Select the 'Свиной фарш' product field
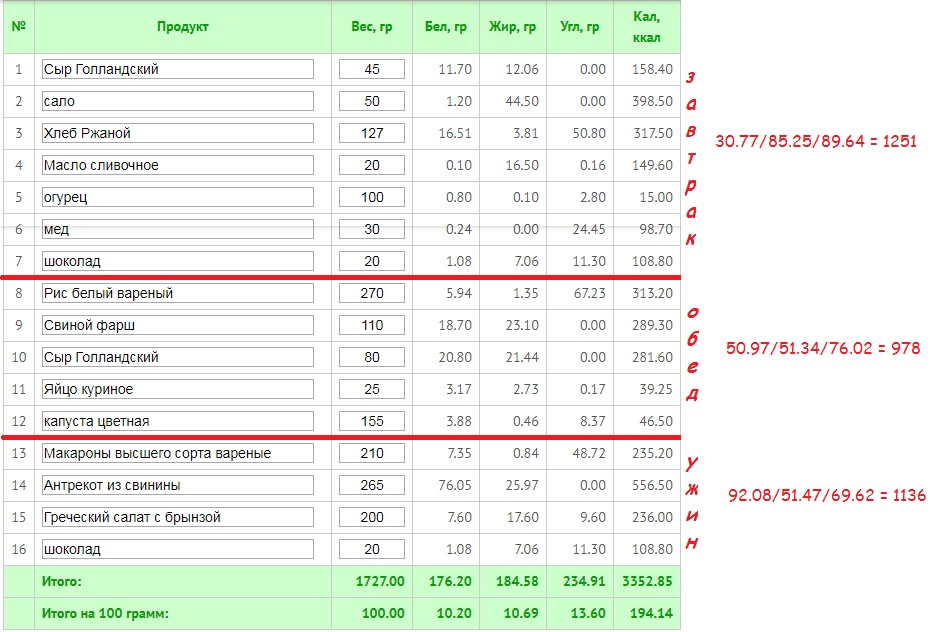 click(178, 325)
